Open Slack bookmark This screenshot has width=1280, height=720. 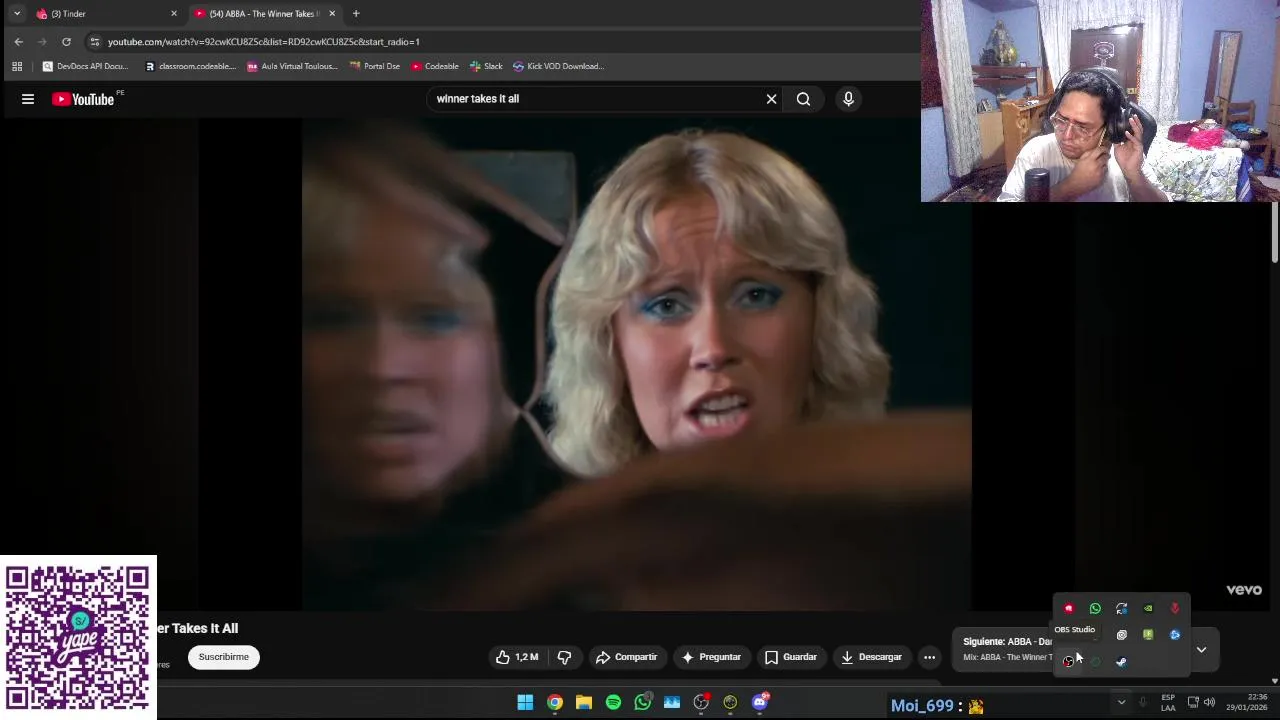pos(486,66)
